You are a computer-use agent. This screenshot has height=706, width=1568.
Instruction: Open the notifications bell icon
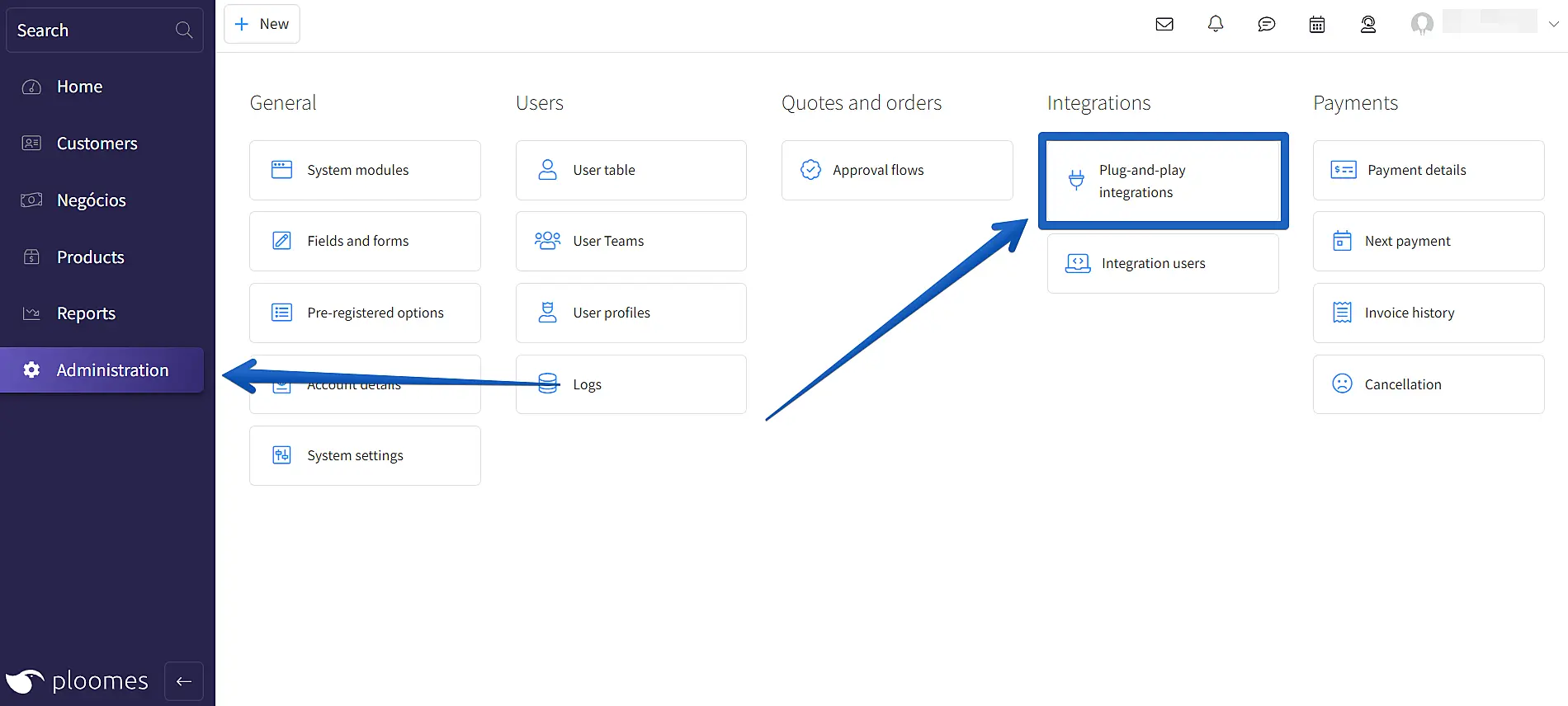coord(1216,25)
